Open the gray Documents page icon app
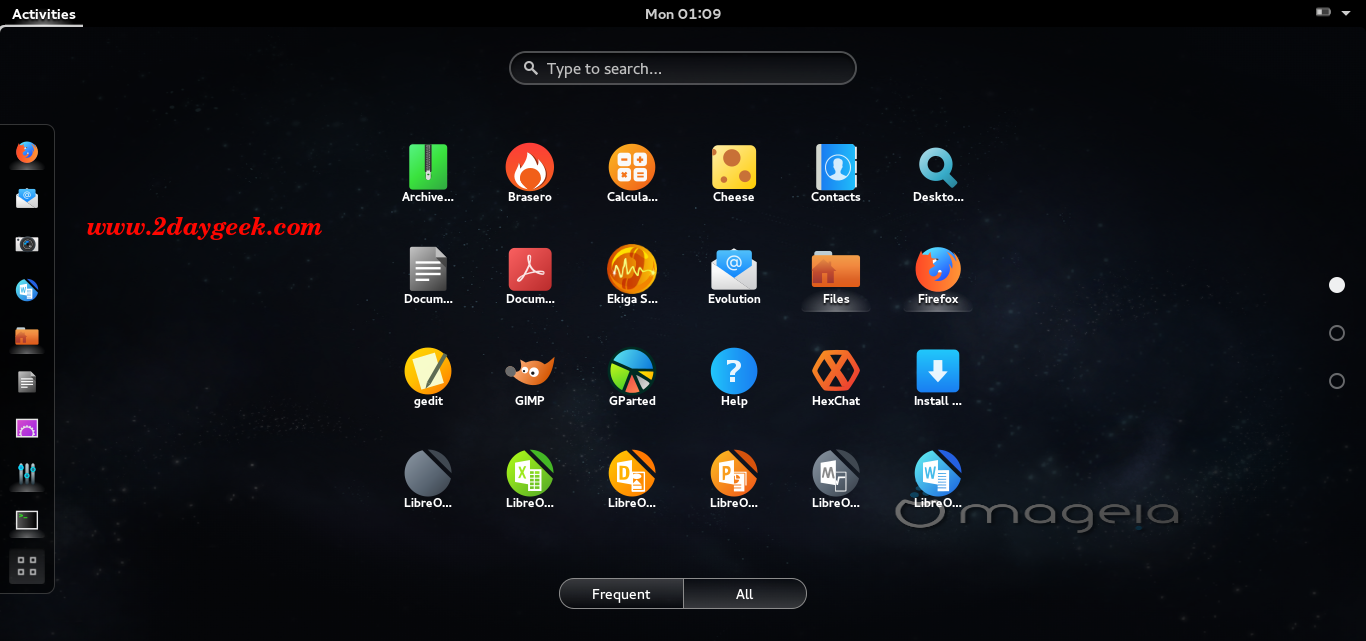Viewport: 1366px width, 641px height. tap(428, 269)
